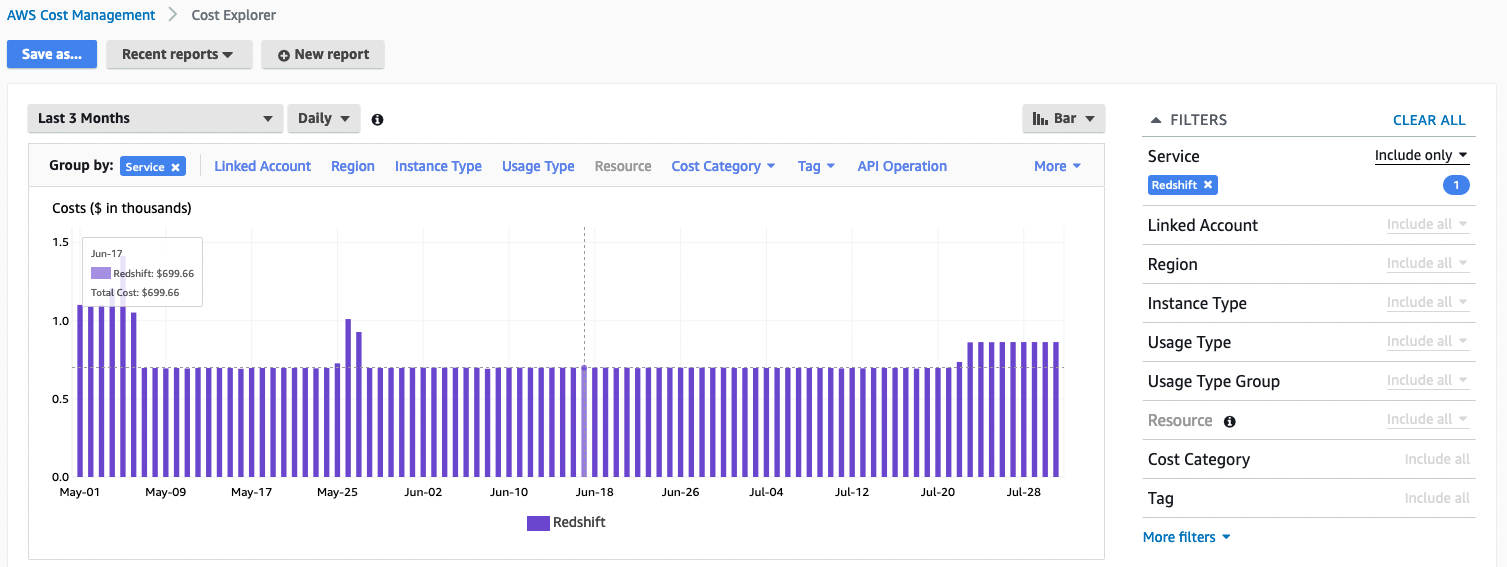This screenshot has width=1507, height=567.
Task: Toggle the Redshift legend color swatch
Action: click(x=538, y=522)
